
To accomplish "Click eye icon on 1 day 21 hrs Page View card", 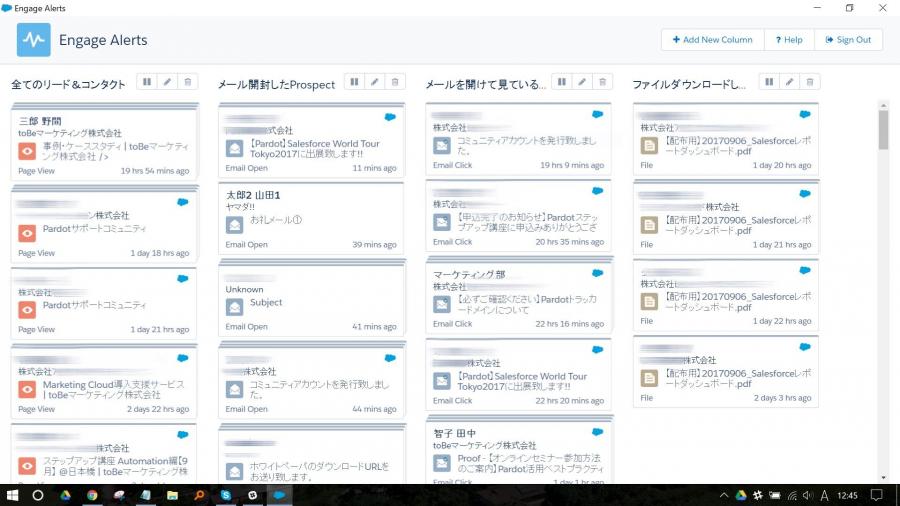I will pyautogui.click(x=27, y=310).
